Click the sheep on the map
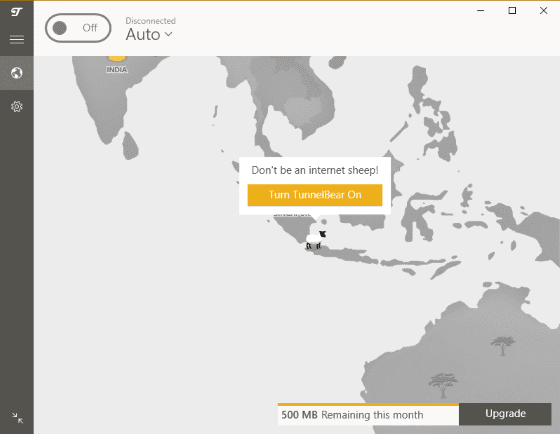Viewport: 560px width, 434px height. (x=315, y=240)
